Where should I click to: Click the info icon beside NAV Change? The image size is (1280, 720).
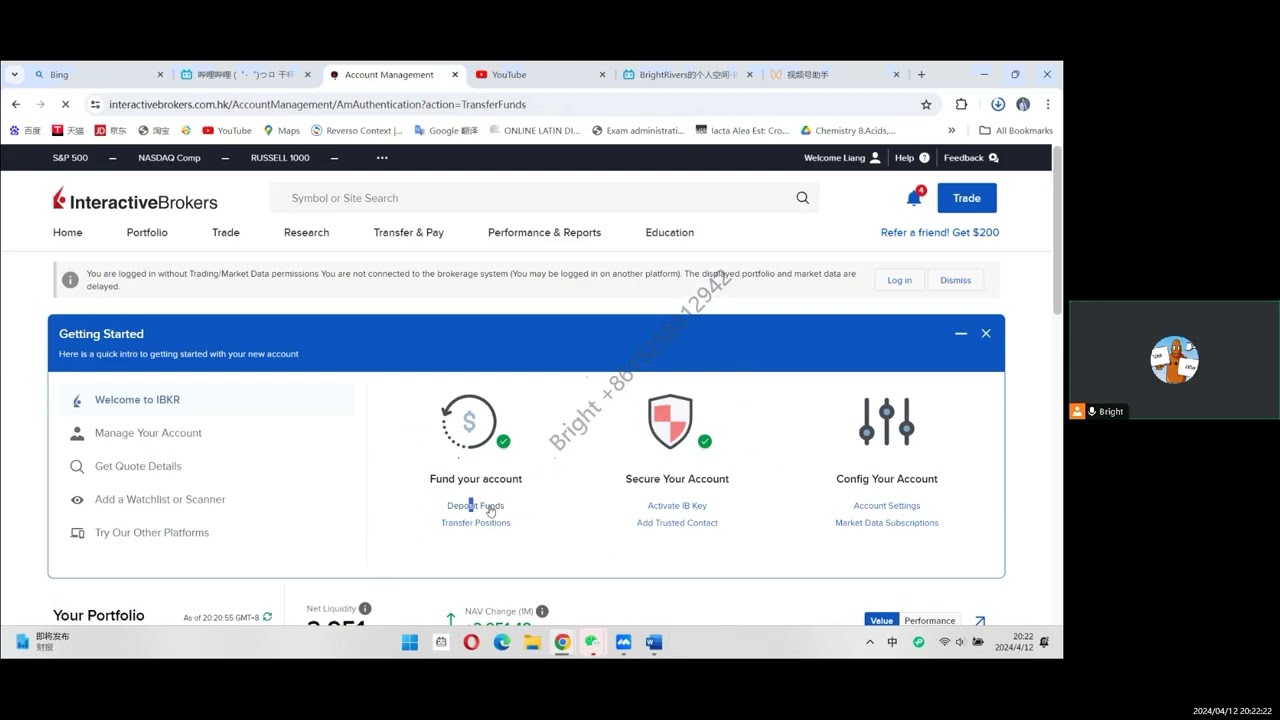click(x=542, y=611)
